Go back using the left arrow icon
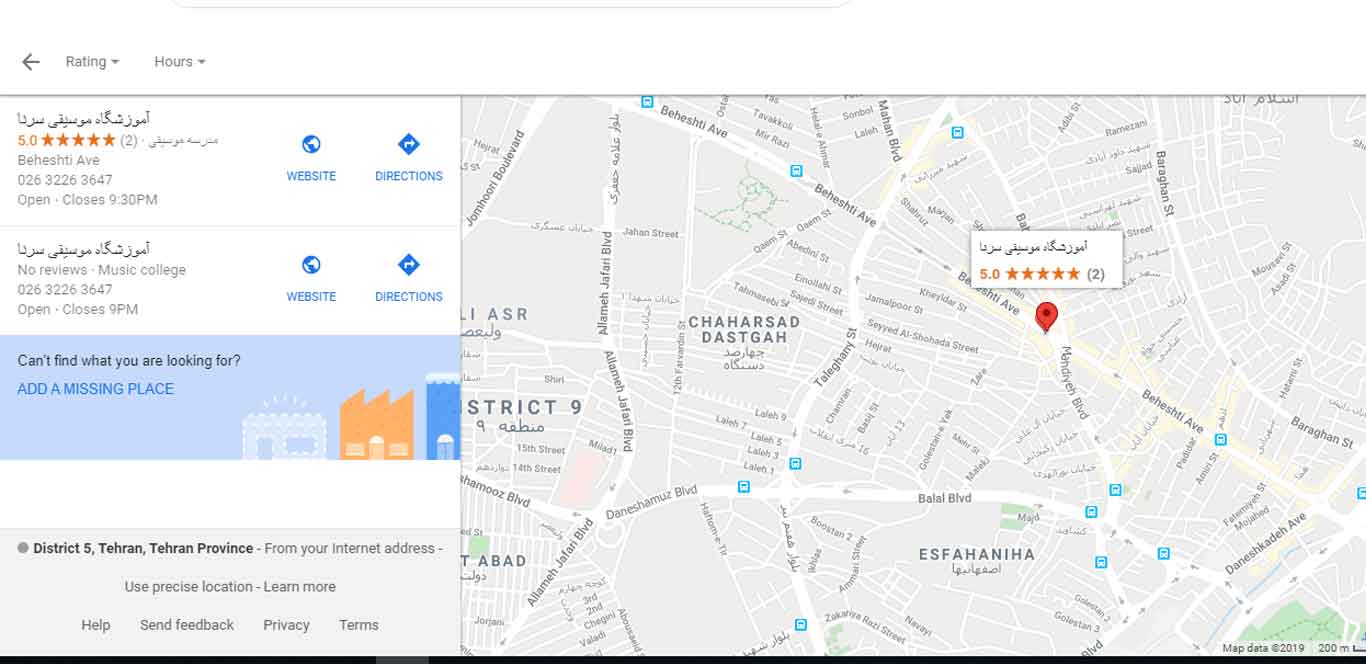1366x664 pixels. (x=31, y=62)
